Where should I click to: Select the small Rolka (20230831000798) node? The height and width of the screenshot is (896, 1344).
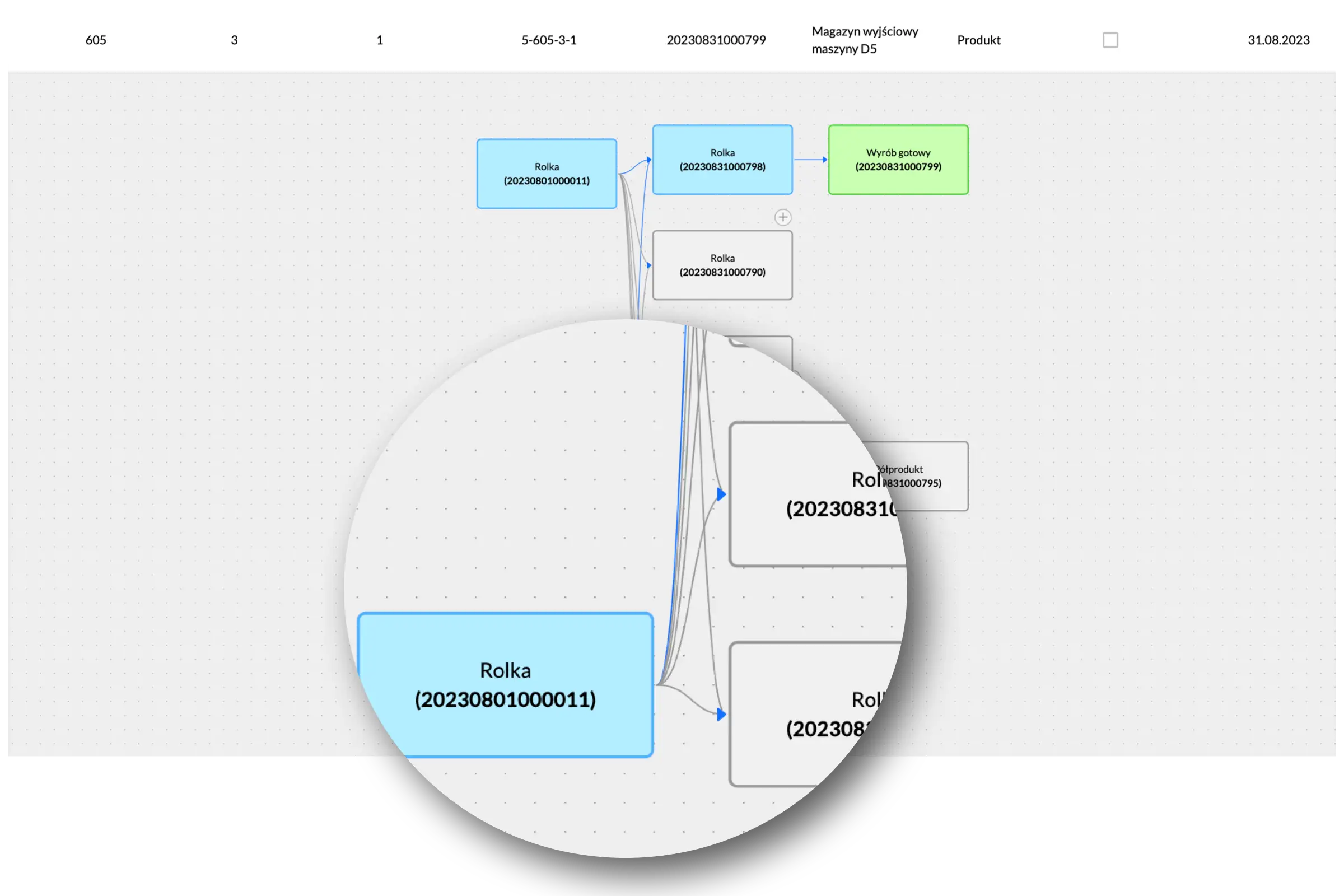click(x=722, y=160)
